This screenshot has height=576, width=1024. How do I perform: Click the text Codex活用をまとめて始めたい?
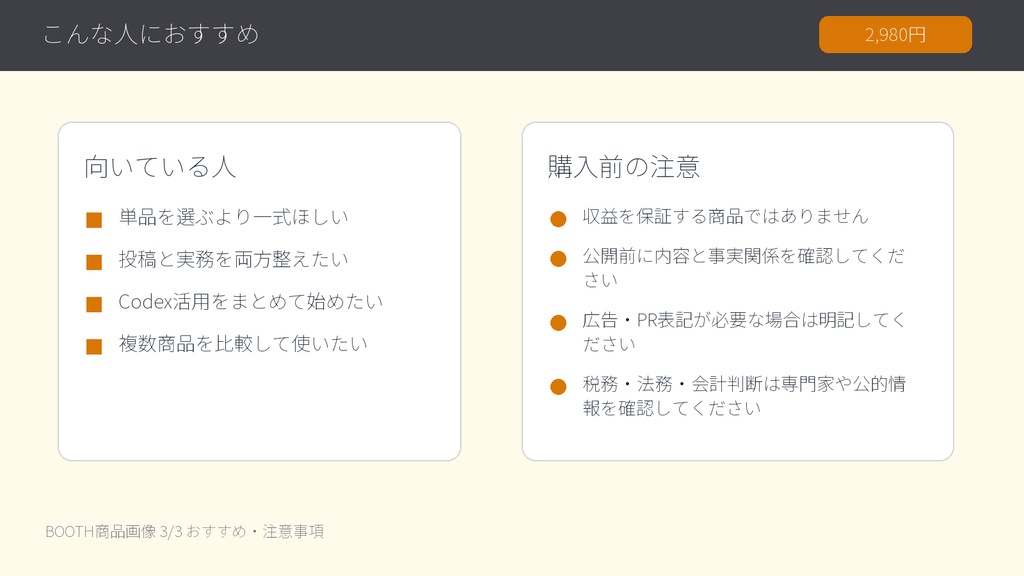[x=251, y=302]
